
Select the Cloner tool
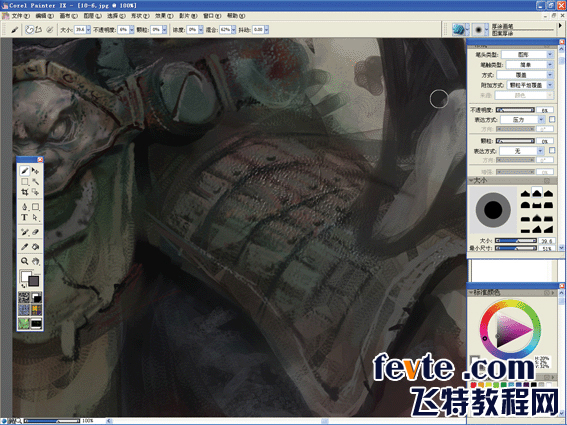point(25,232)
